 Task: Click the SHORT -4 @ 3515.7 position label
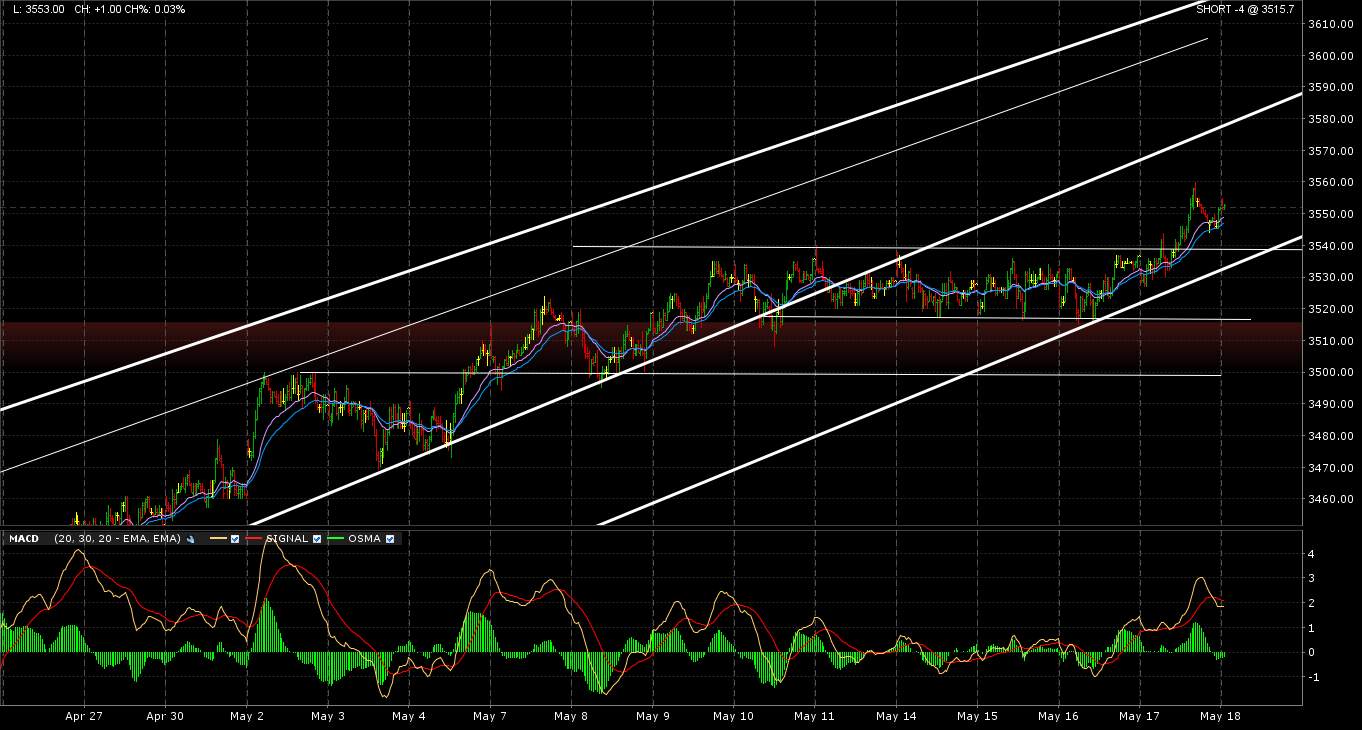click(1244, 9)
